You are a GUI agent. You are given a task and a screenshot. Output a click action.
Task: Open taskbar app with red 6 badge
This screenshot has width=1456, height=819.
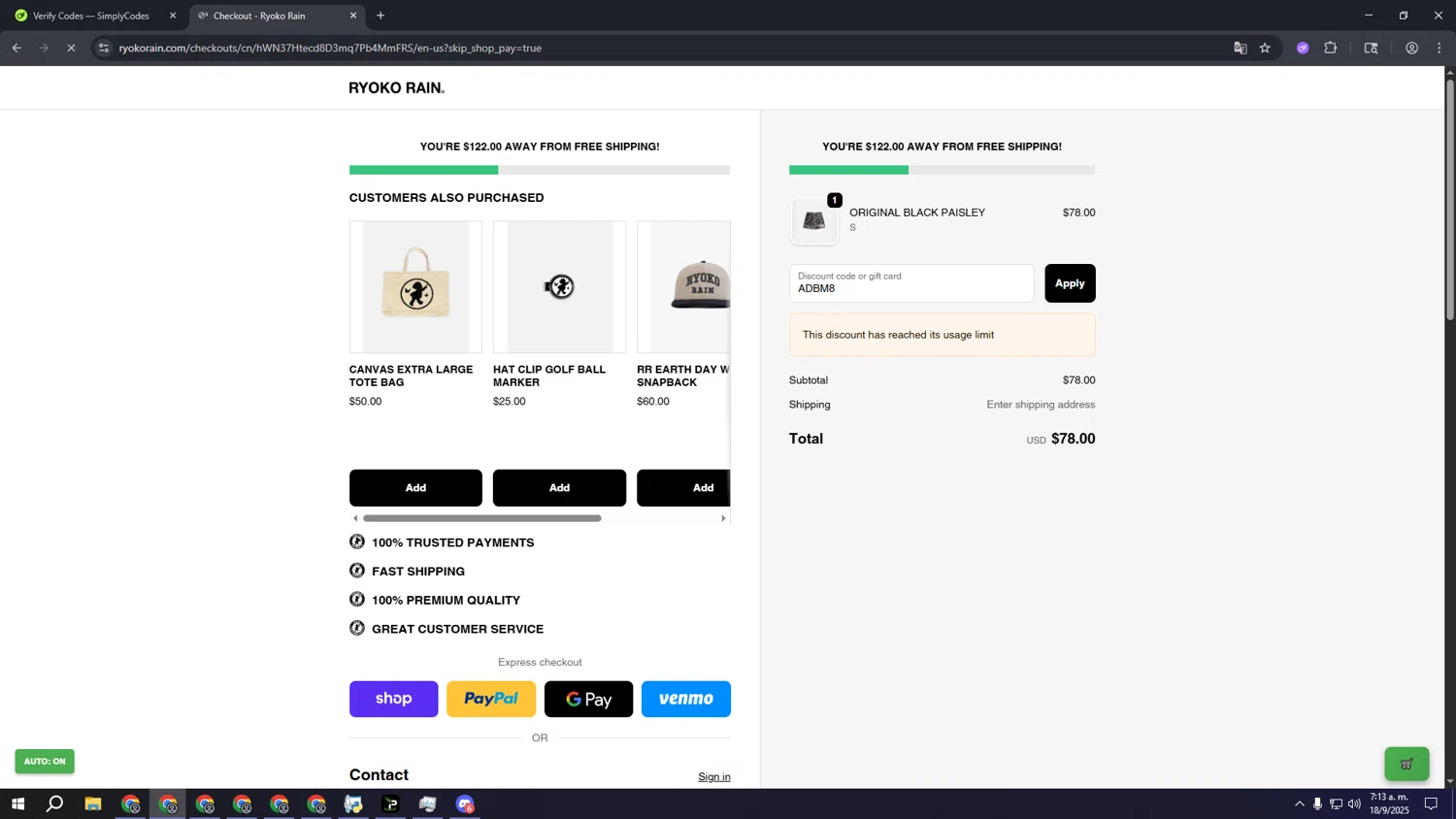[x=465, y=804]
